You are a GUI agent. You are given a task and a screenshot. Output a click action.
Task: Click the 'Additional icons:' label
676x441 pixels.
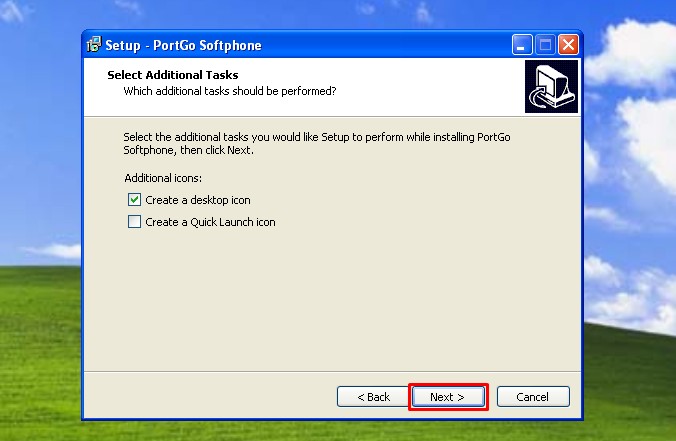[163, 178]
